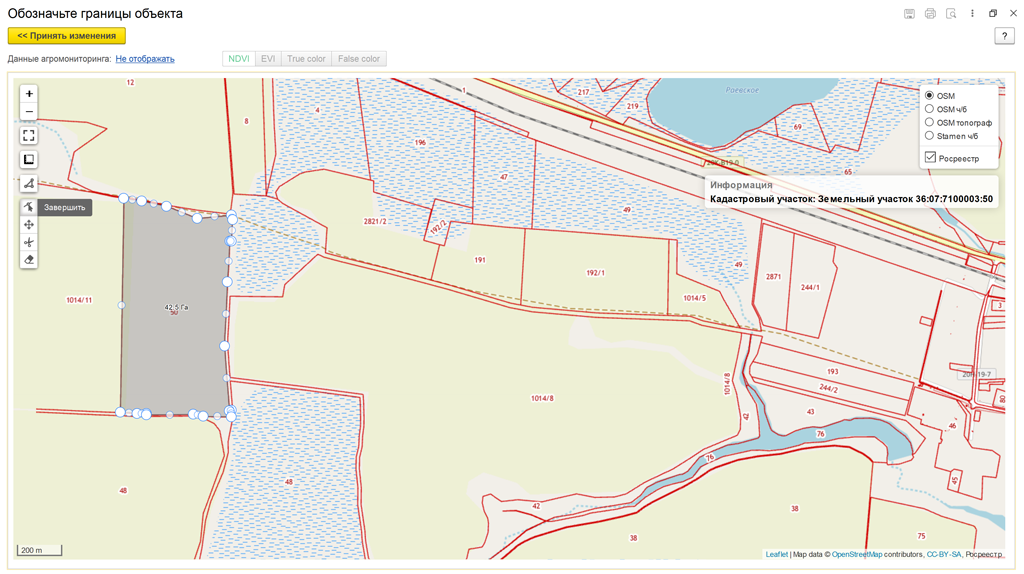Select the move/drag layers tool

(29, 225)
